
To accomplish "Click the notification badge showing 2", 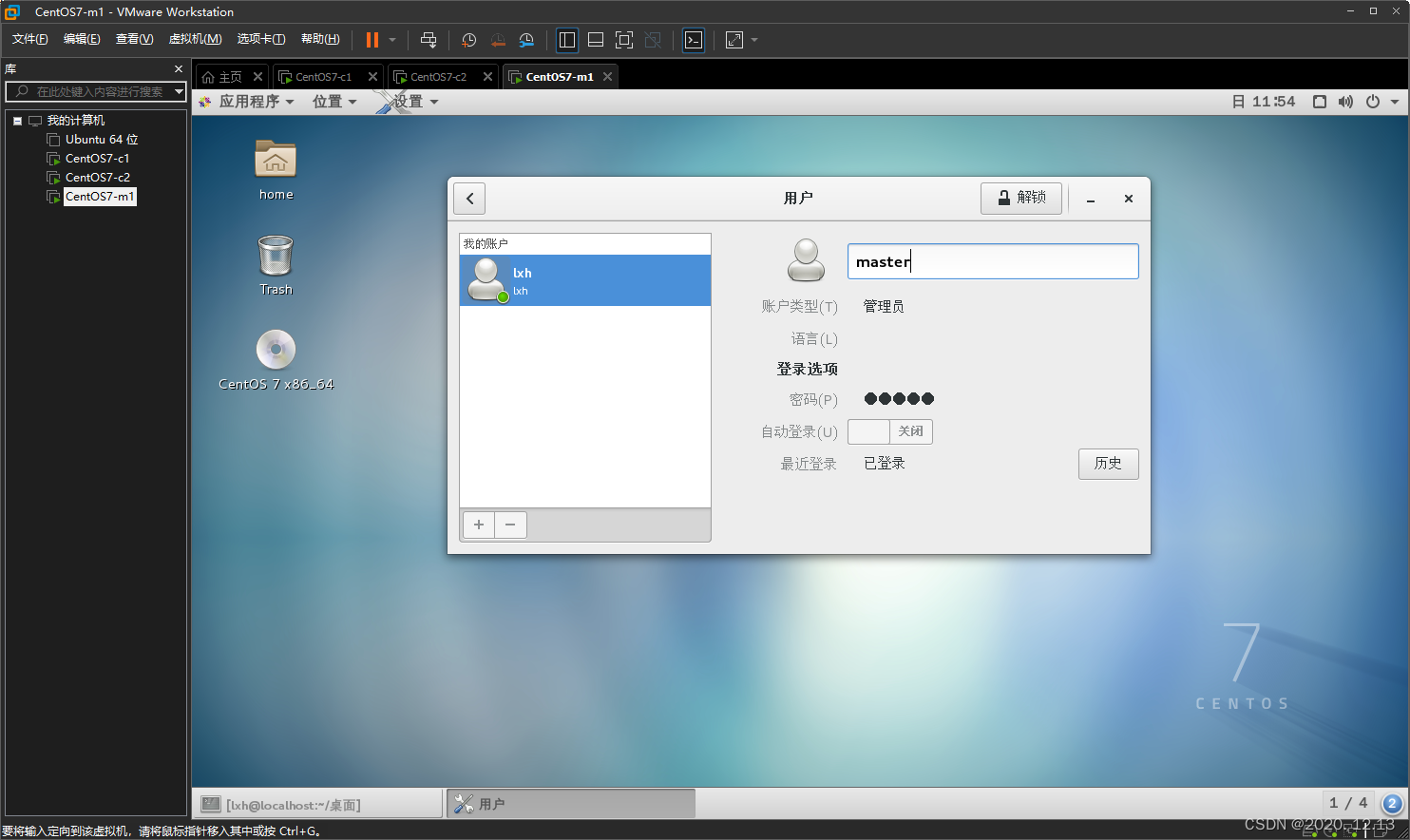I will [x=1392, y=804].
